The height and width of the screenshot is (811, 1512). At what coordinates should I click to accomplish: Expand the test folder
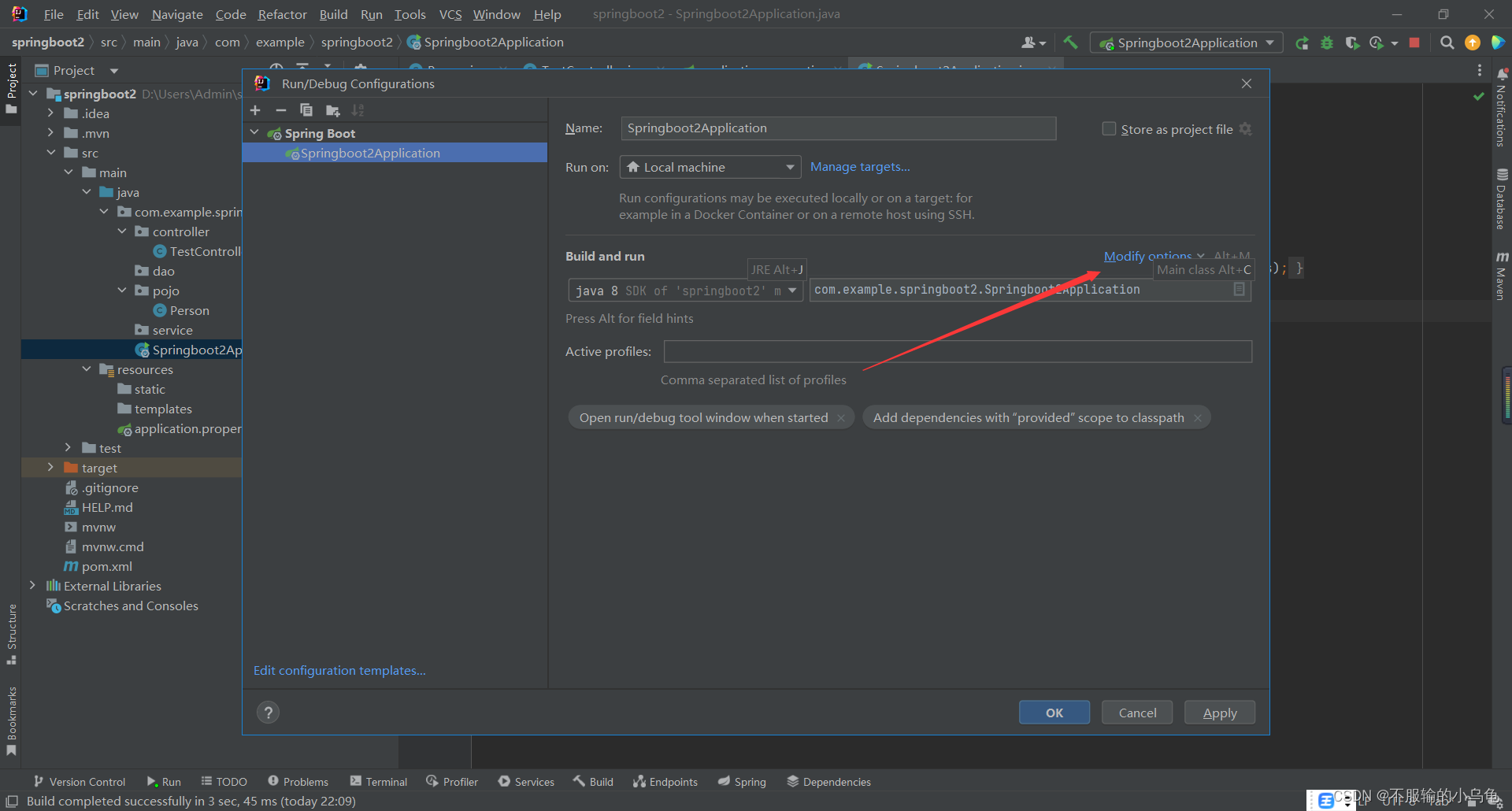[69, 448]
